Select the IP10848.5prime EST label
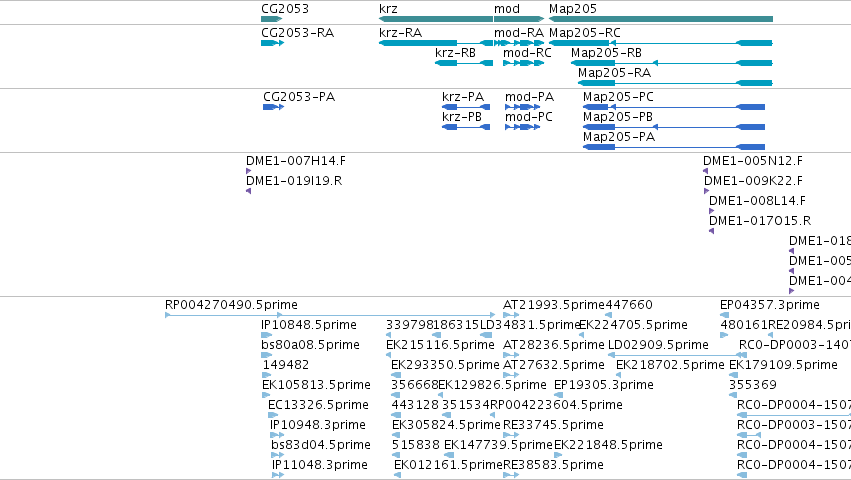 [309, 325]
